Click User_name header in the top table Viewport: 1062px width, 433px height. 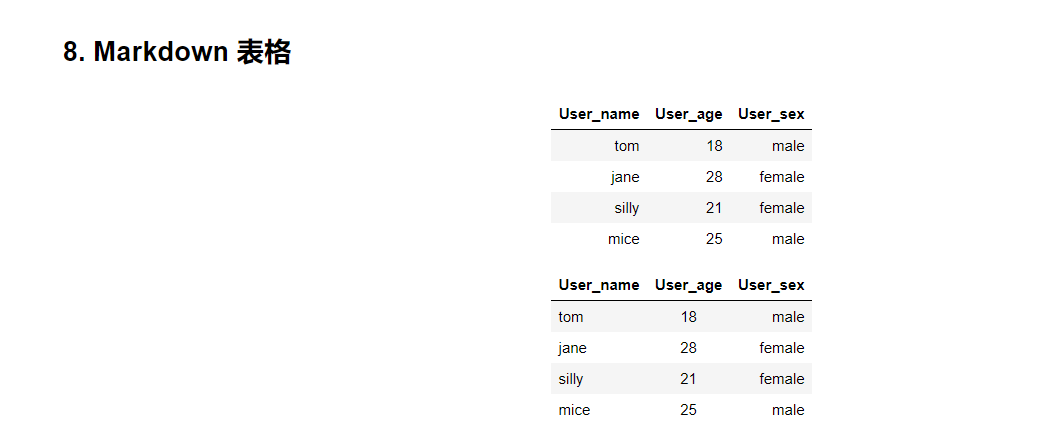[598, 114]
